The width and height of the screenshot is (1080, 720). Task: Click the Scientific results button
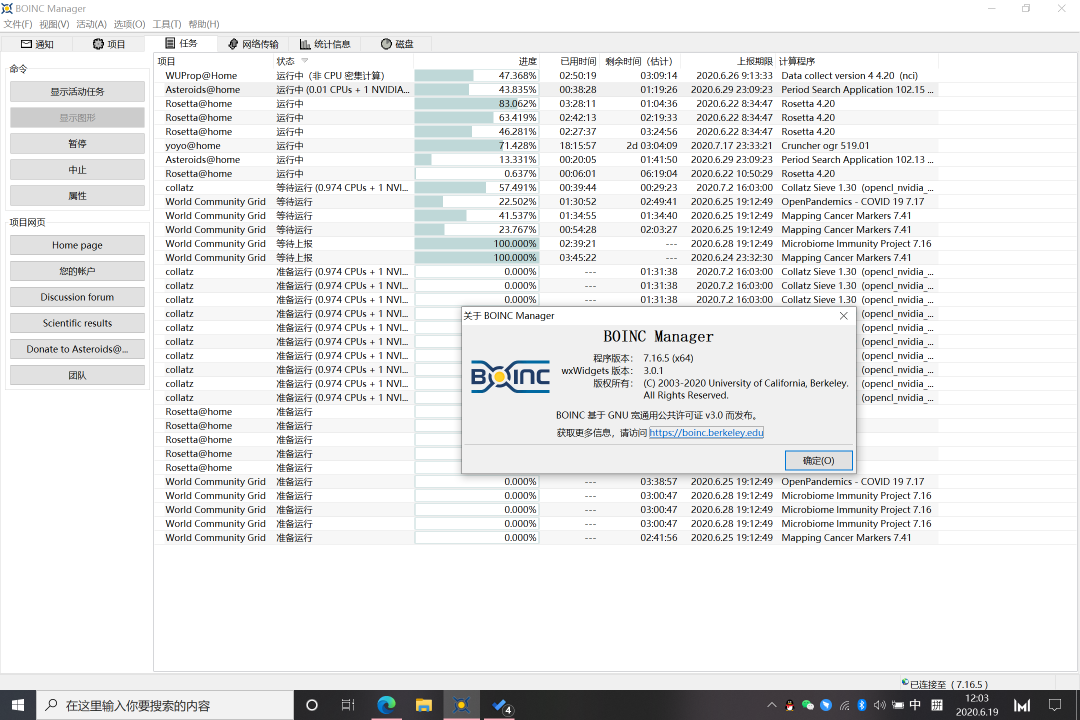77,323
